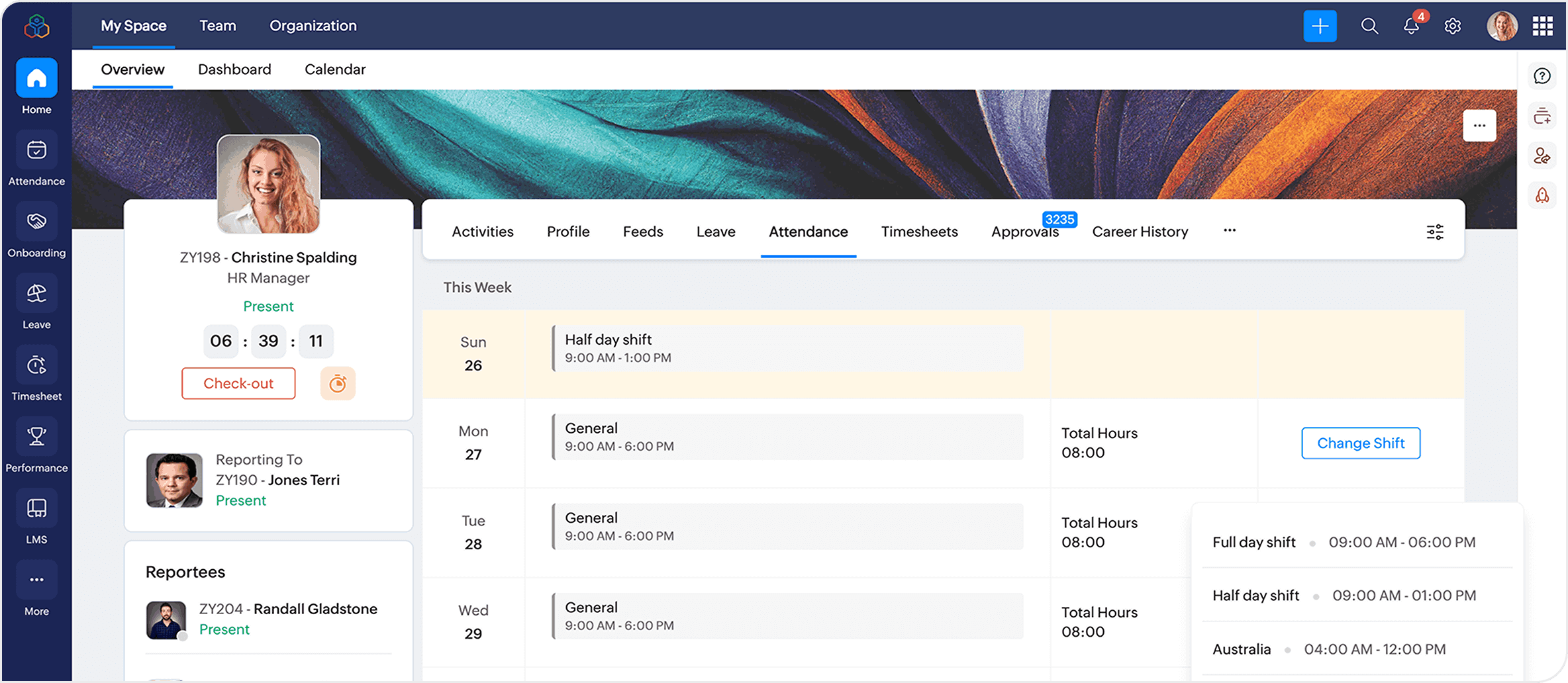This screenshot has height=683, width=1568.
Task: Click Christine Spalding profile photo
Action: pyautogui.click(x=268, y=184)
